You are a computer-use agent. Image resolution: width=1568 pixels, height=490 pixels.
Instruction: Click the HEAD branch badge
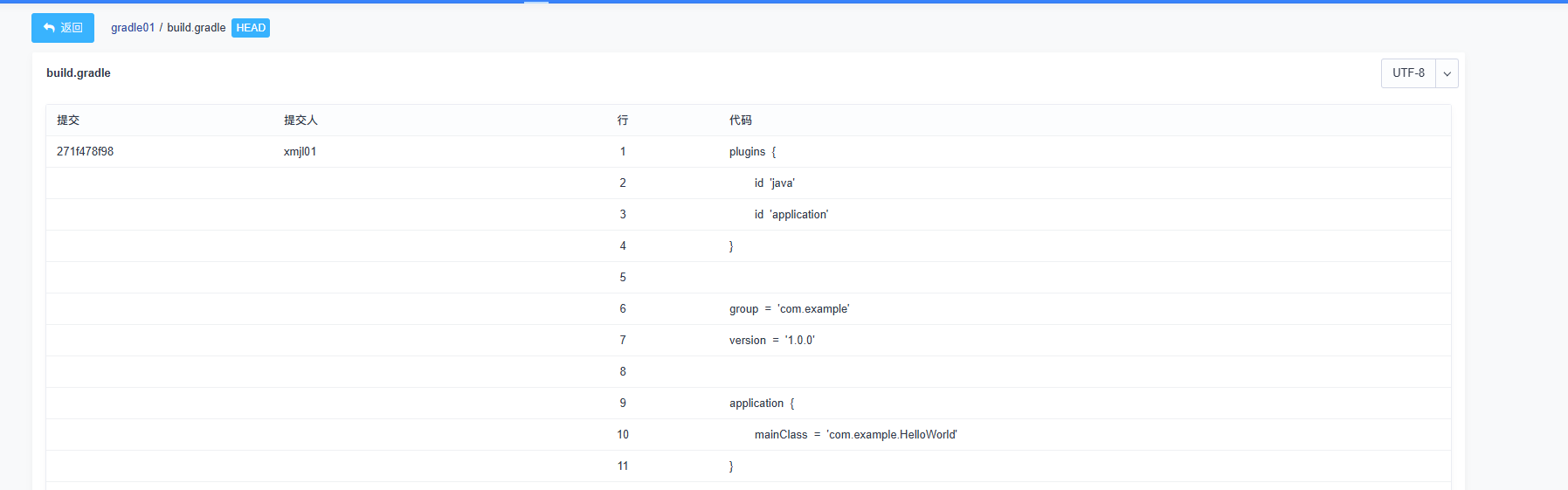[251, 28]
